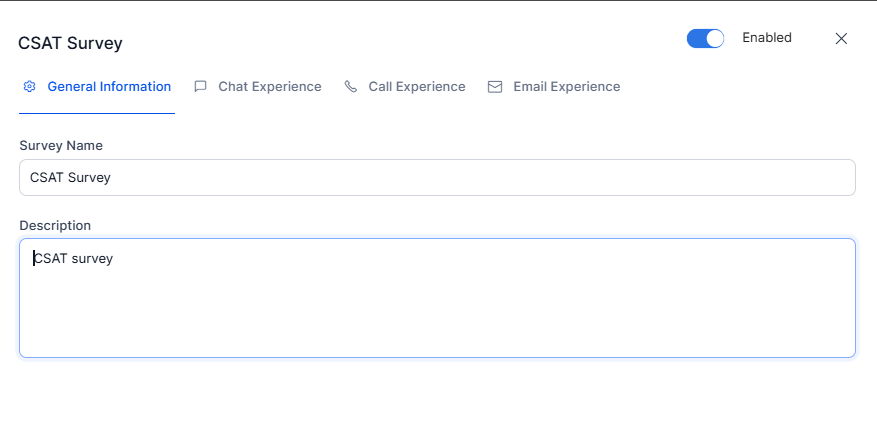Click the gear icon beside General Information
This screenshot has height=434, width=877.
29,87
